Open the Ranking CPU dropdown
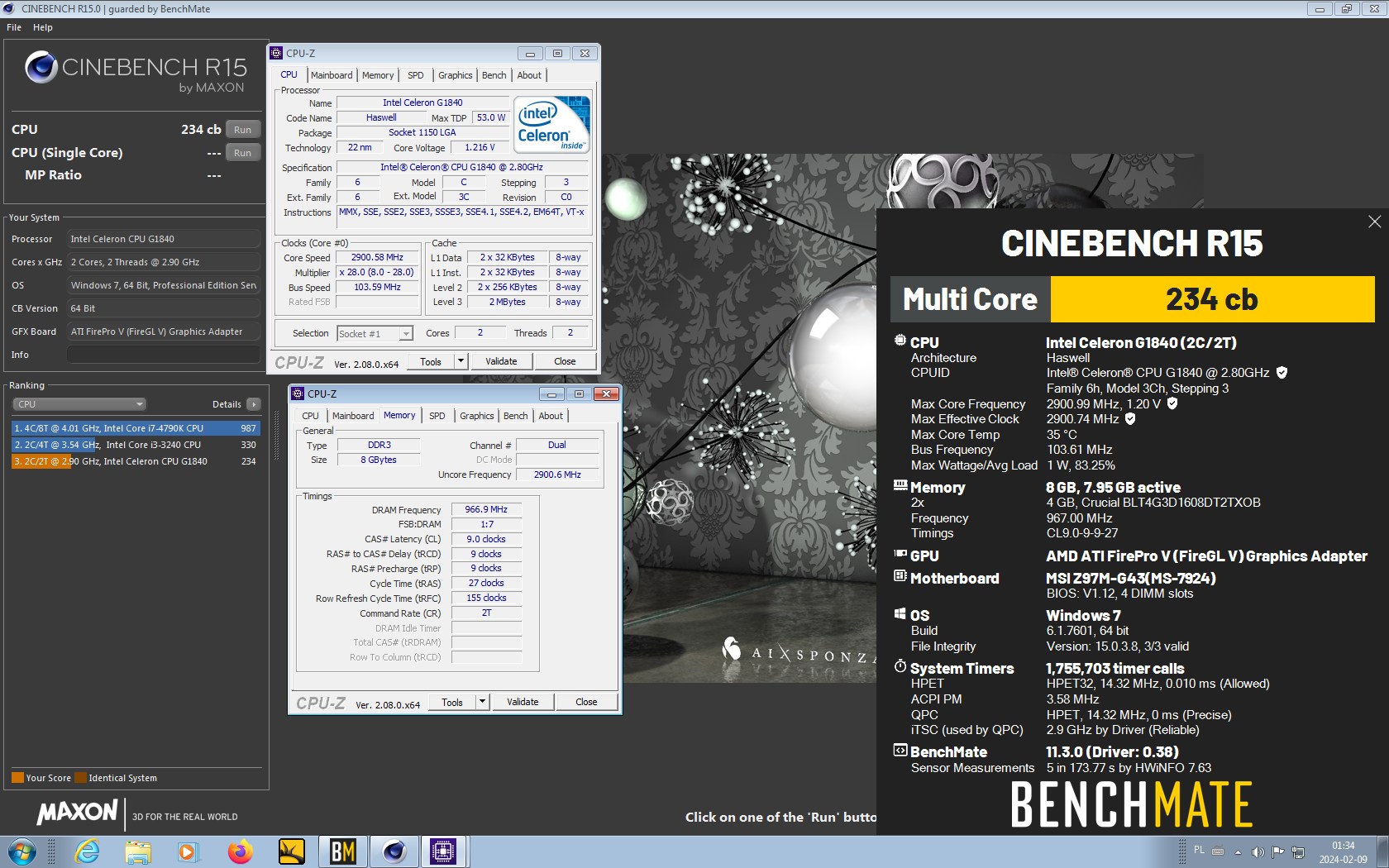This screenshot has width=1389, height=868. click(x=79, y=404)
